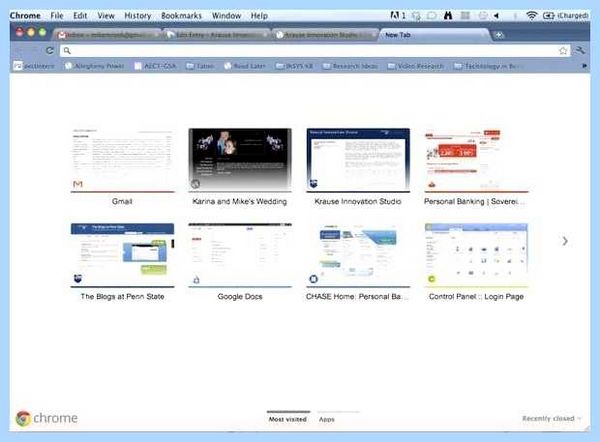Open the History menu
The width and height of the screenshot is (600, 442).
click(137, 16)
